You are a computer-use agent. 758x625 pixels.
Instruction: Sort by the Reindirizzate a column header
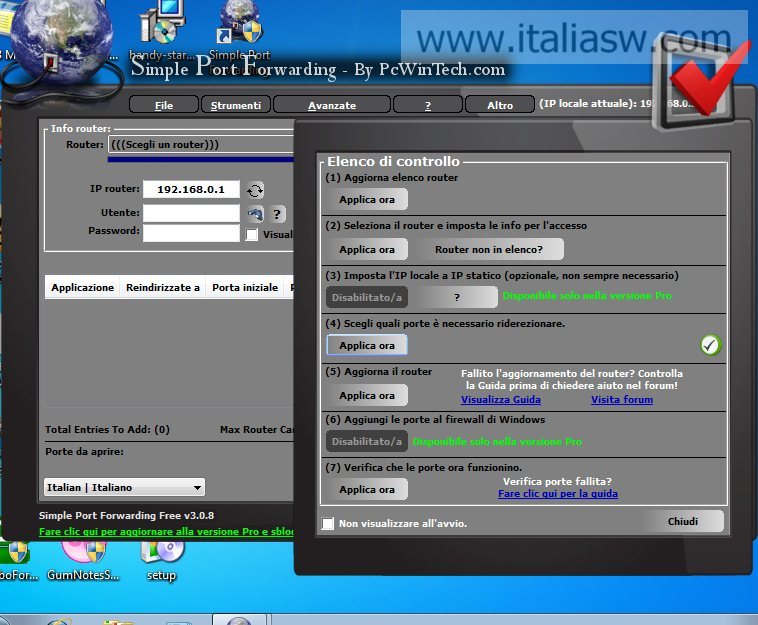pyautogui.click(x=162, y=287)
